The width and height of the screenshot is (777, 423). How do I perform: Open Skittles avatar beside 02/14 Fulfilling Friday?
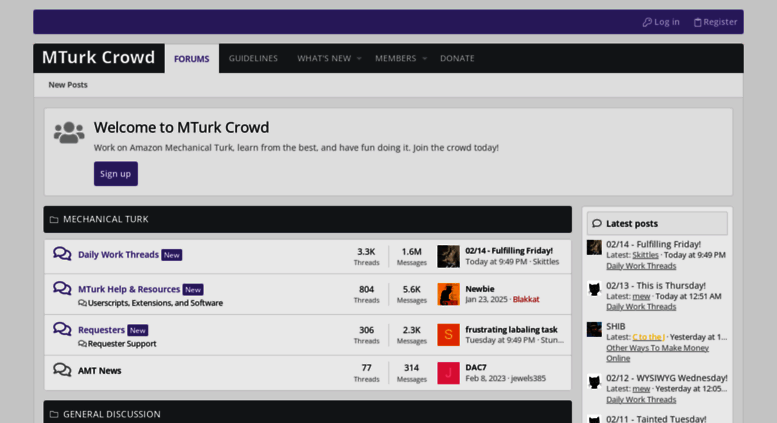(x=448, y=256)
